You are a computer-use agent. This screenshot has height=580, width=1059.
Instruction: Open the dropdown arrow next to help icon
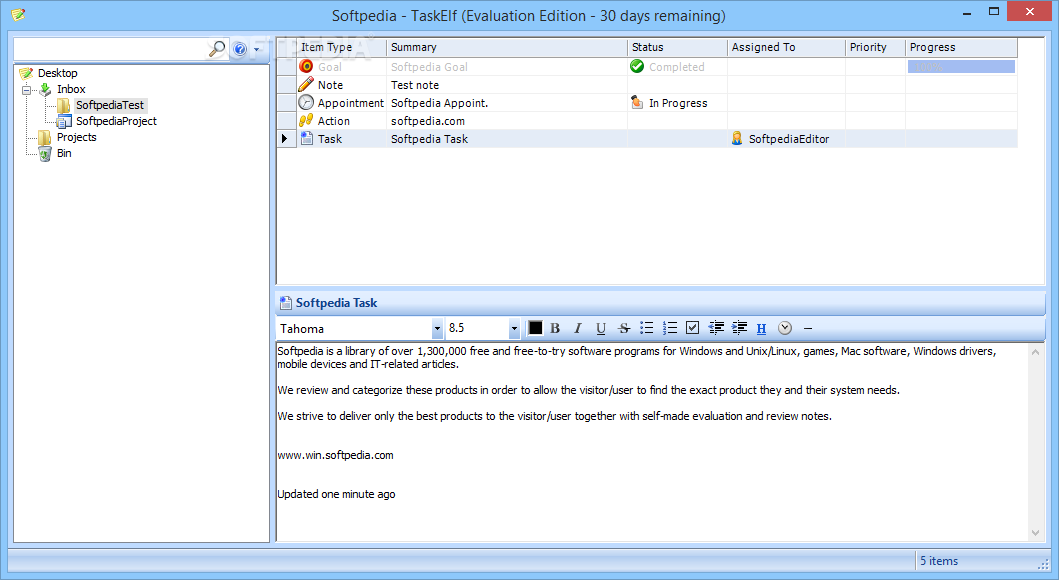(x=257, y=49)
